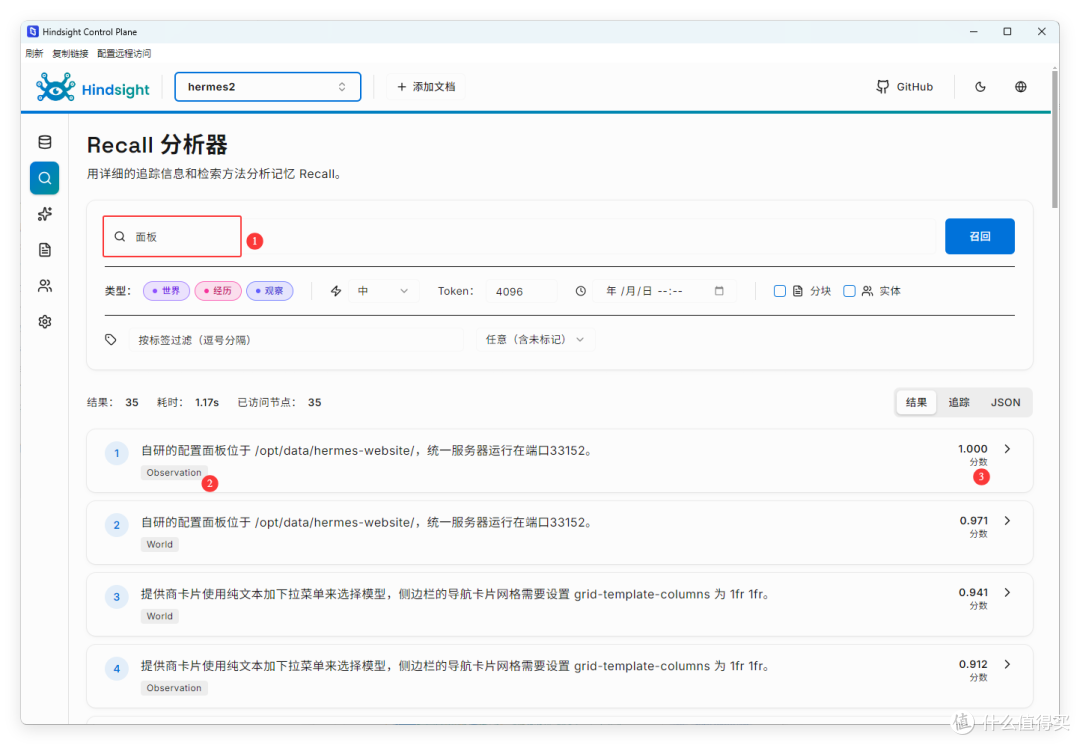Open the settings gear in the sidebar
This screenshot has width=1080, height=745.
[45, 322]
